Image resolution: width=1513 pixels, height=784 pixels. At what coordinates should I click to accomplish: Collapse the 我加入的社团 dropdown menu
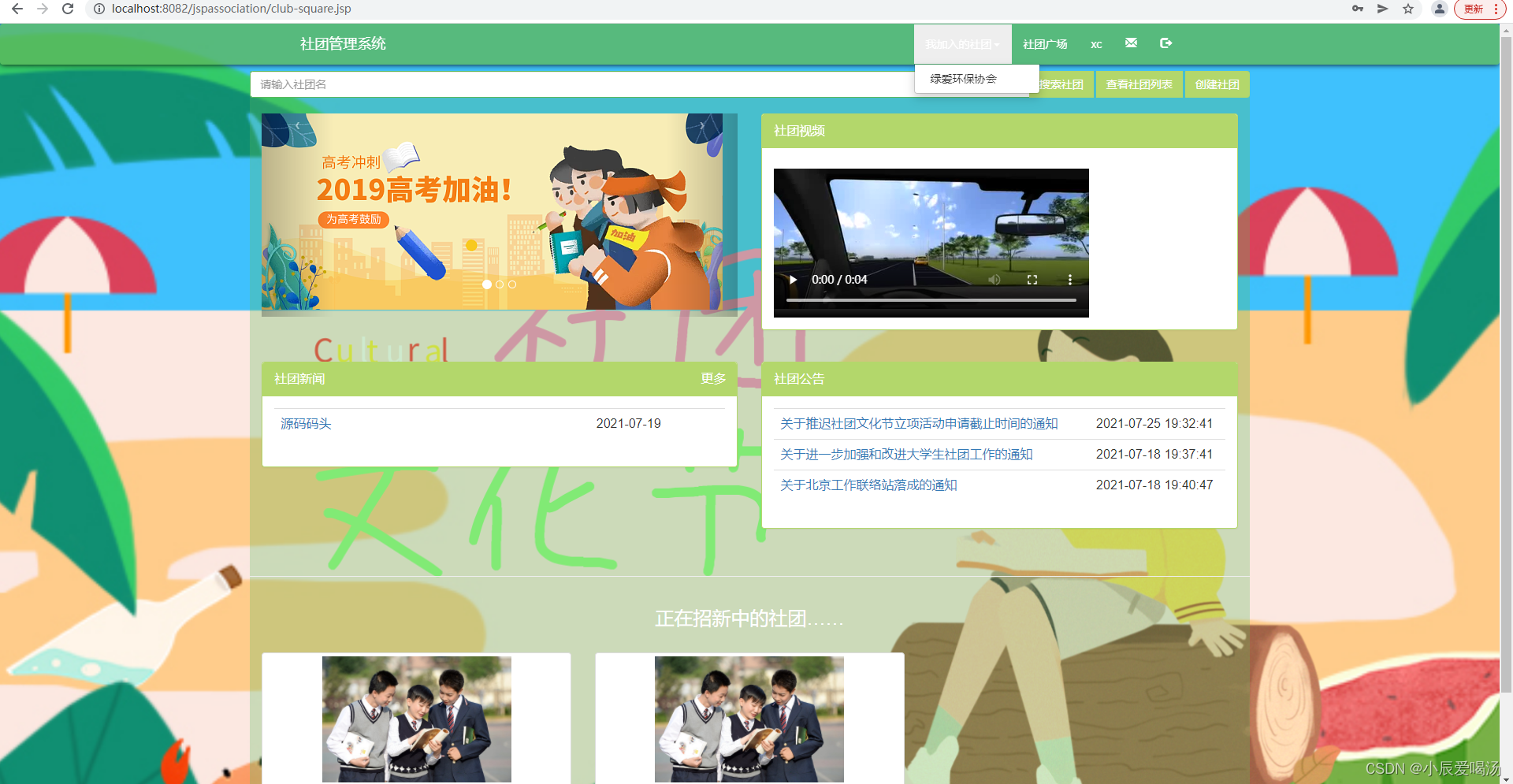coord(962,44)
